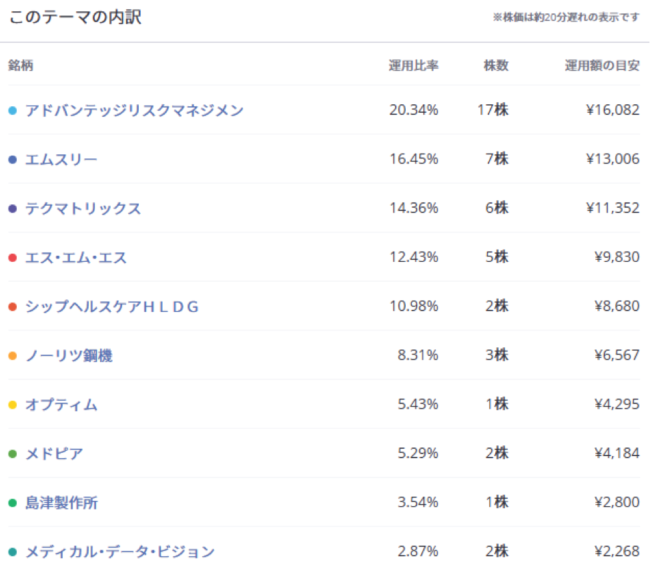Select the エス・エム・エス stock link
This screenshot has width=650, height=569.
pyautogui.click(x=76, y=257)
